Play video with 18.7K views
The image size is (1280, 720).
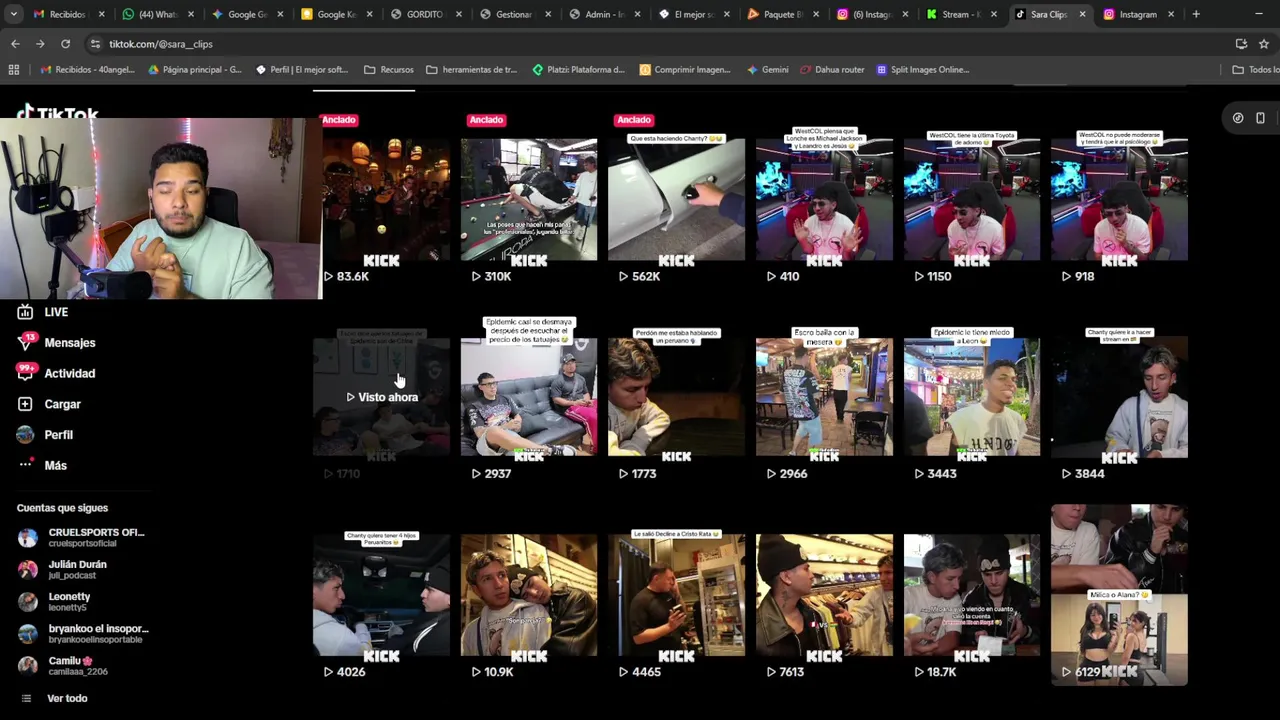coord(972,595)
